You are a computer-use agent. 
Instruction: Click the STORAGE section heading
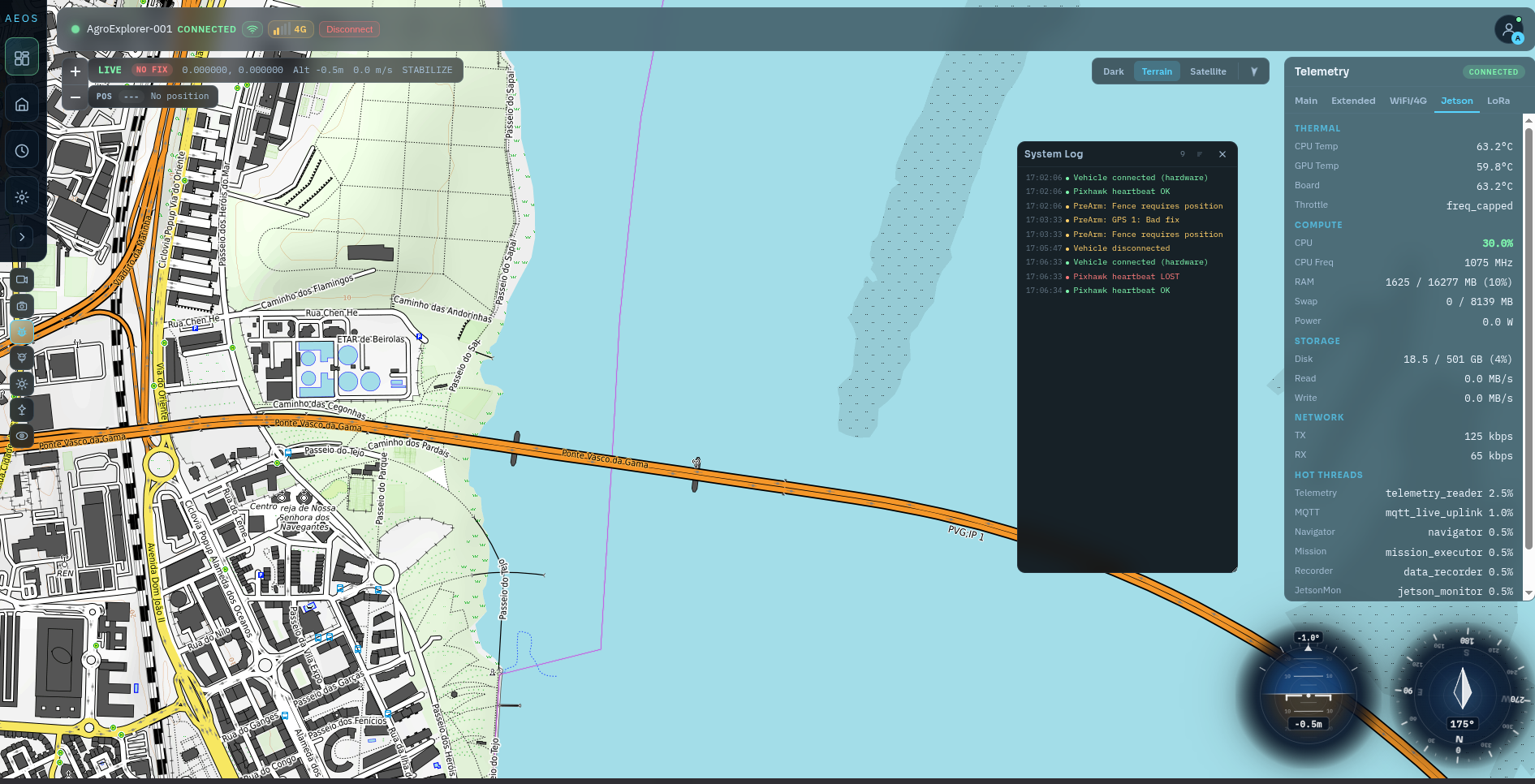pyautogui.click(x=1317, y=341)
